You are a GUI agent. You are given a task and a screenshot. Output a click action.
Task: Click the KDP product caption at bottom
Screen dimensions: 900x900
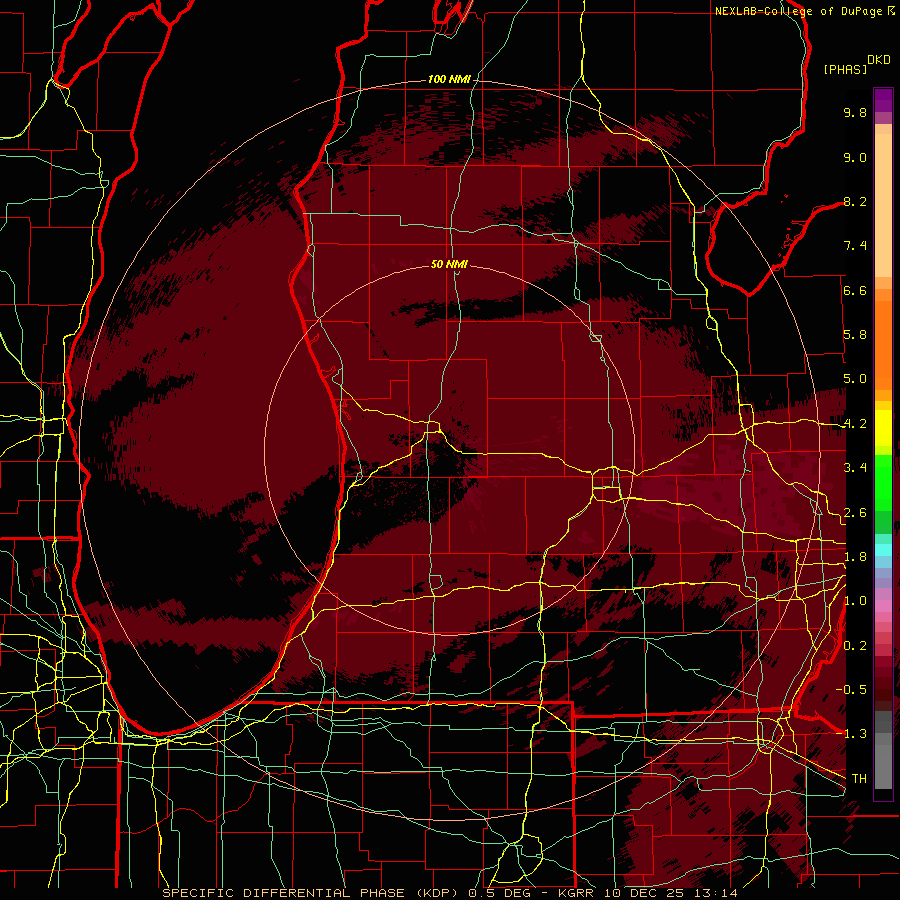point(449,893)
